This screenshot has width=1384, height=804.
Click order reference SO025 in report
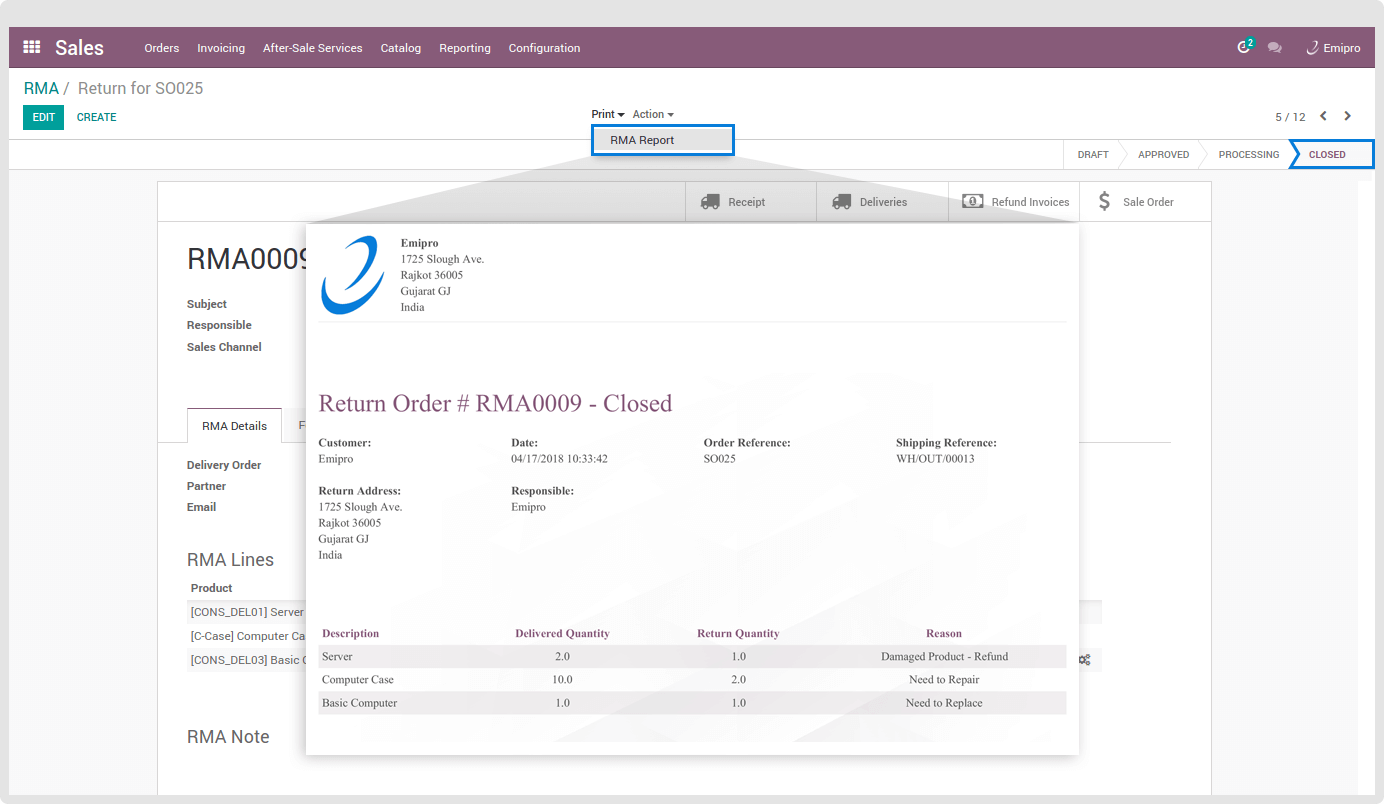[720, 459]
